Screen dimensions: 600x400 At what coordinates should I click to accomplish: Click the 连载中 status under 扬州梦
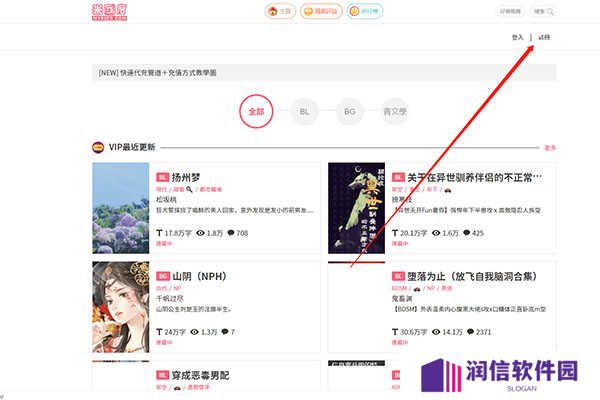coord(164,243)
